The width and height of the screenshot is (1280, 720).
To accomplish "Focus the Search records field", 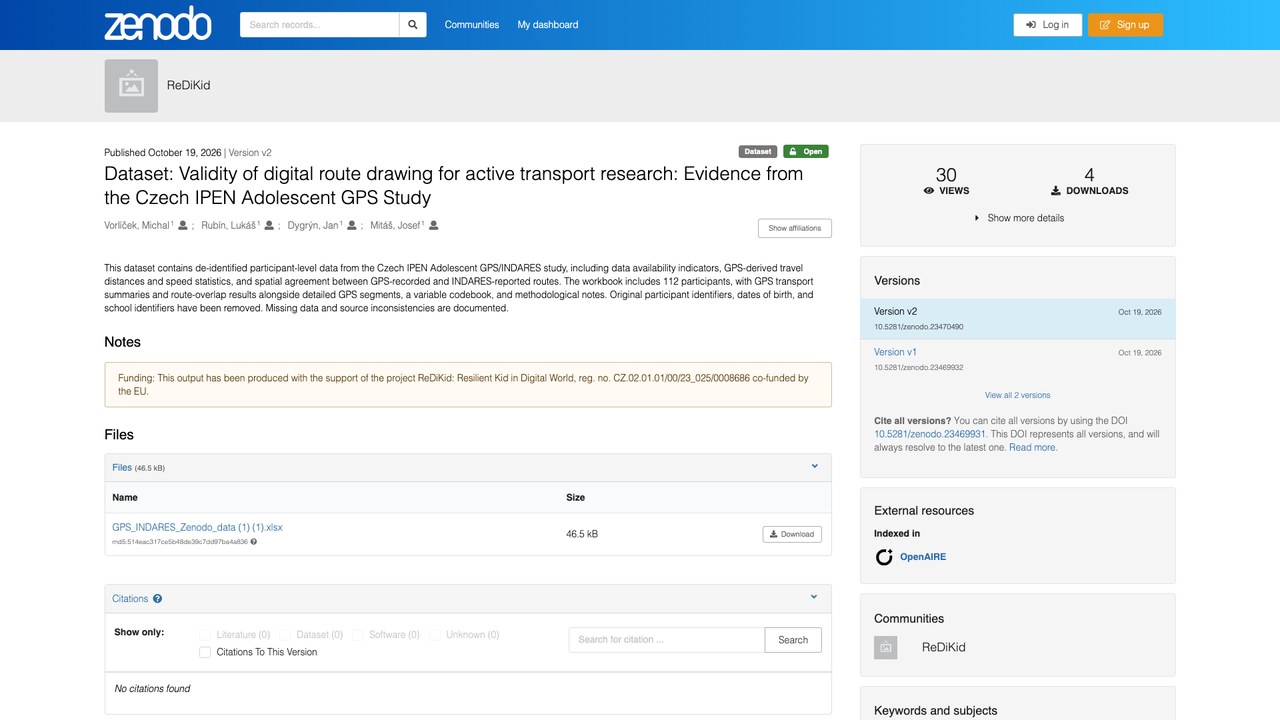I will coord(320,25).
